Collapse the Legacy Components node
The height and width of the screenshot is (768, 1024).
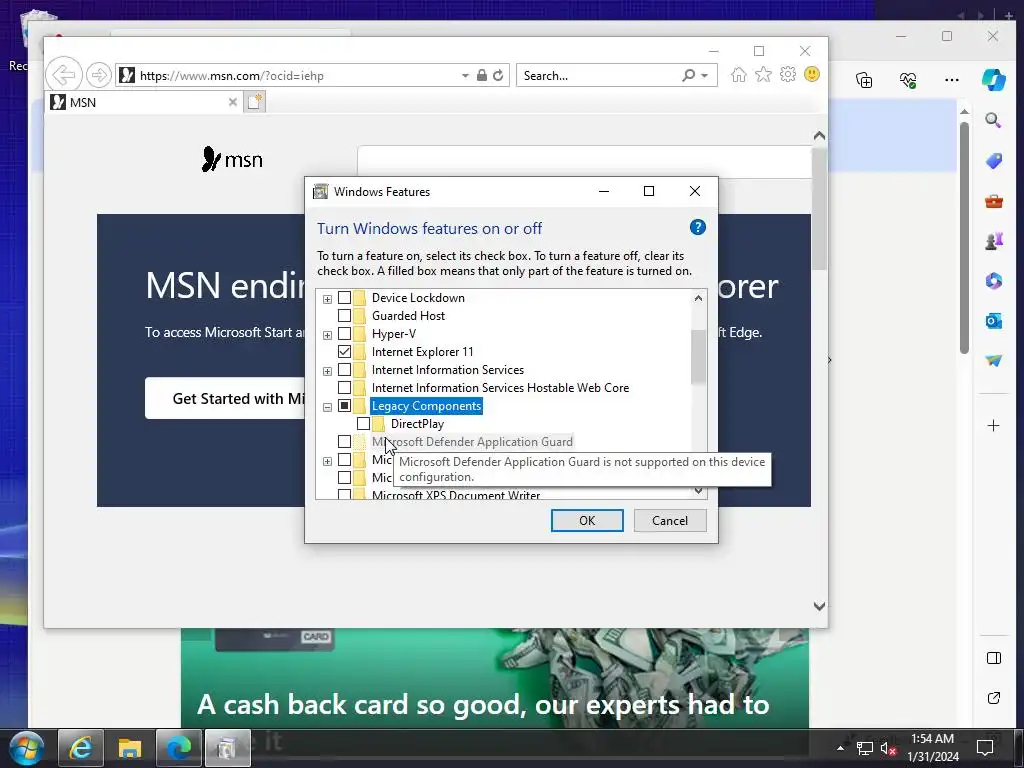327,407
